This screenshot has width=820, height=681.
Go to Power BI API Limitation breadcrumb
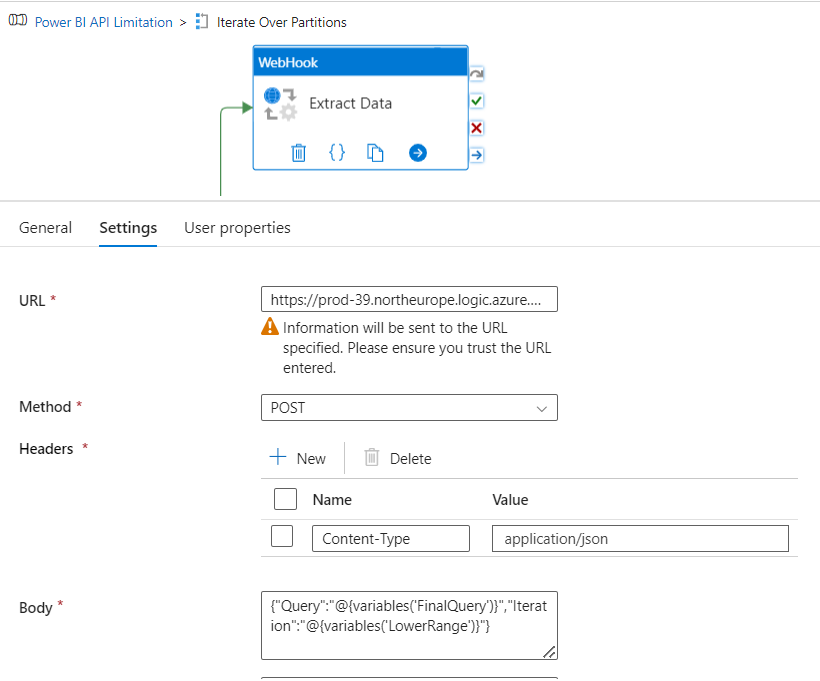pyautogui.click(x=104, y=22)
